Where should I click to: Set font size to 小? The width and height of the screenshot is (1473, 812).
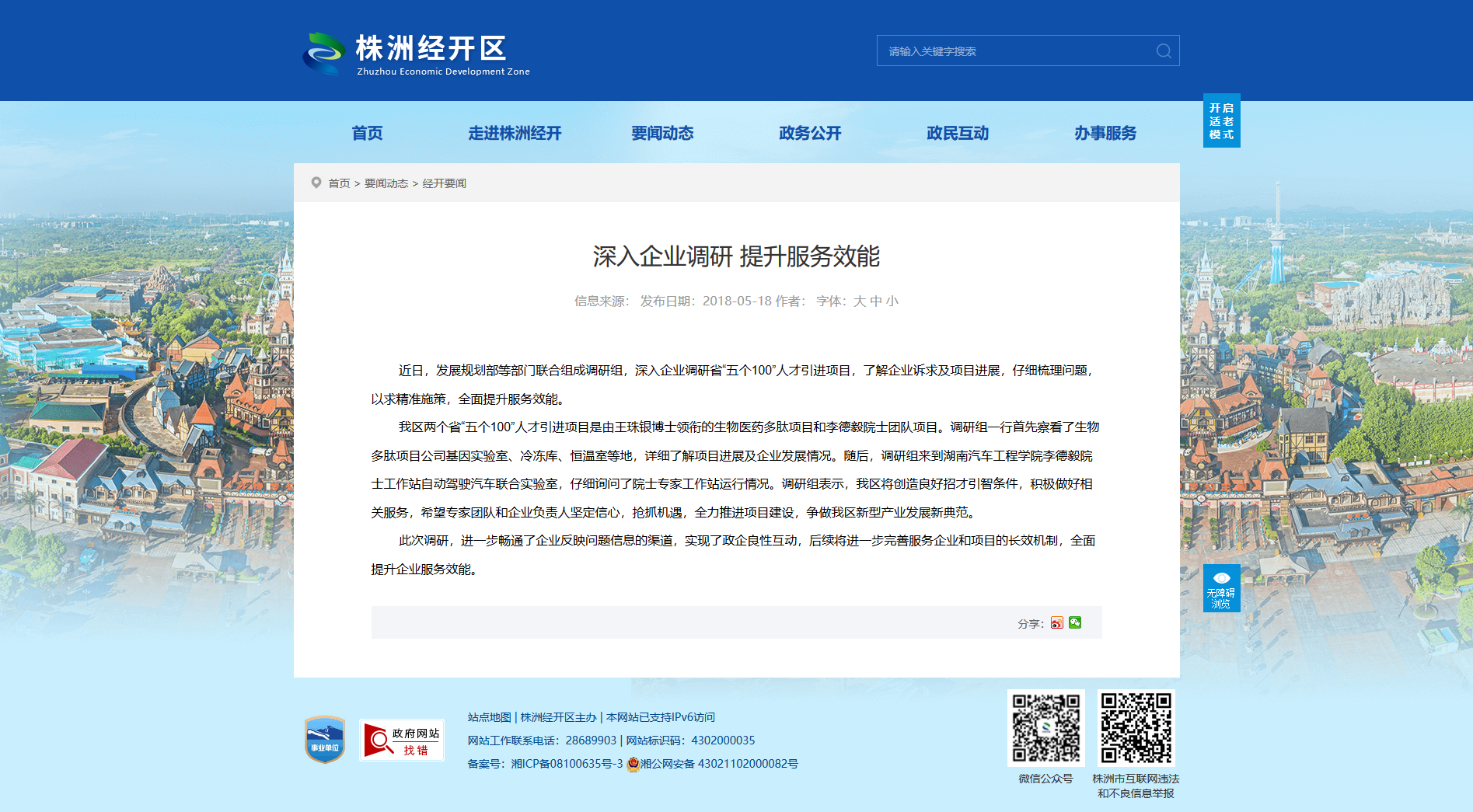click(x=892, y=301)
